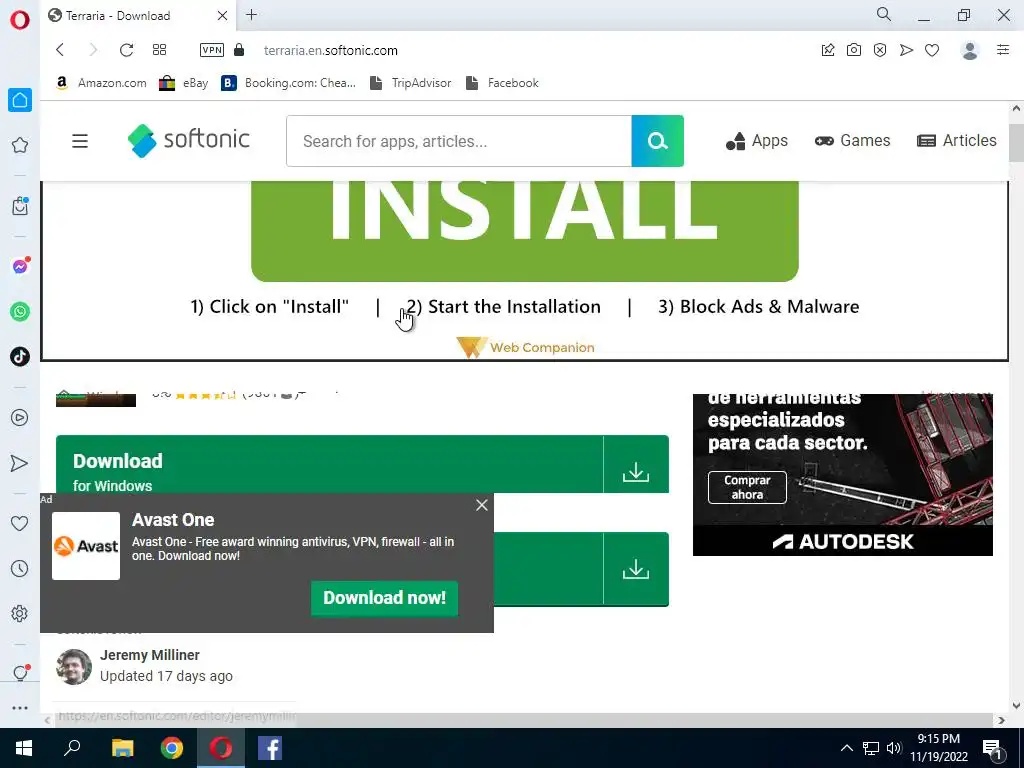
Task: Open sidebar Player icon
Action: 20,417
